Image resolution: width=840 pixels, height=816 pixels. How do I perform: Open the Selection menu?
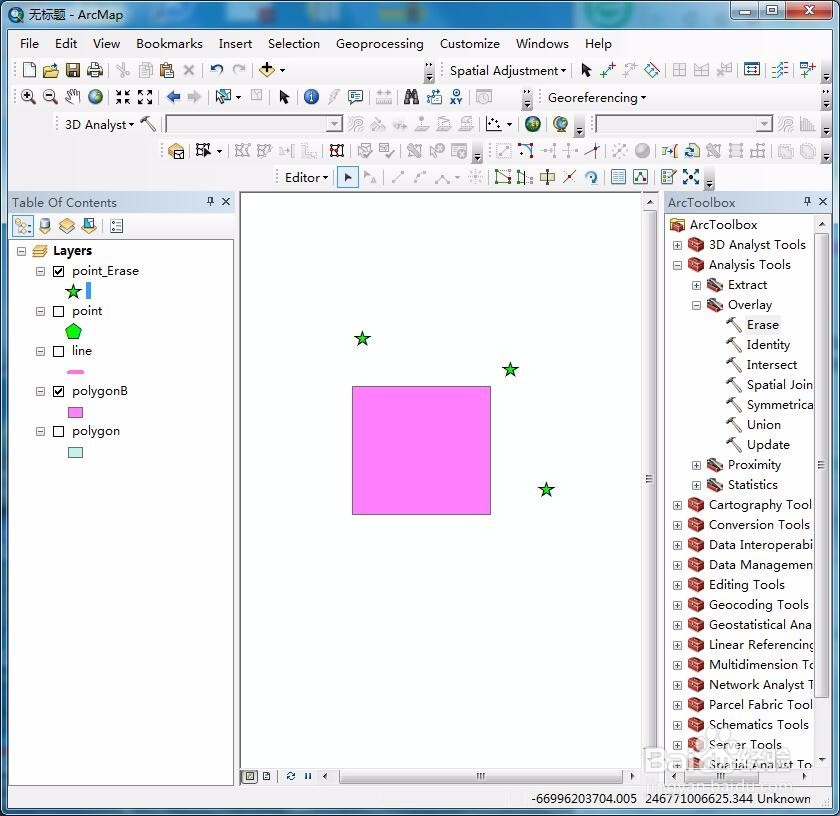(x=294, y=43)
